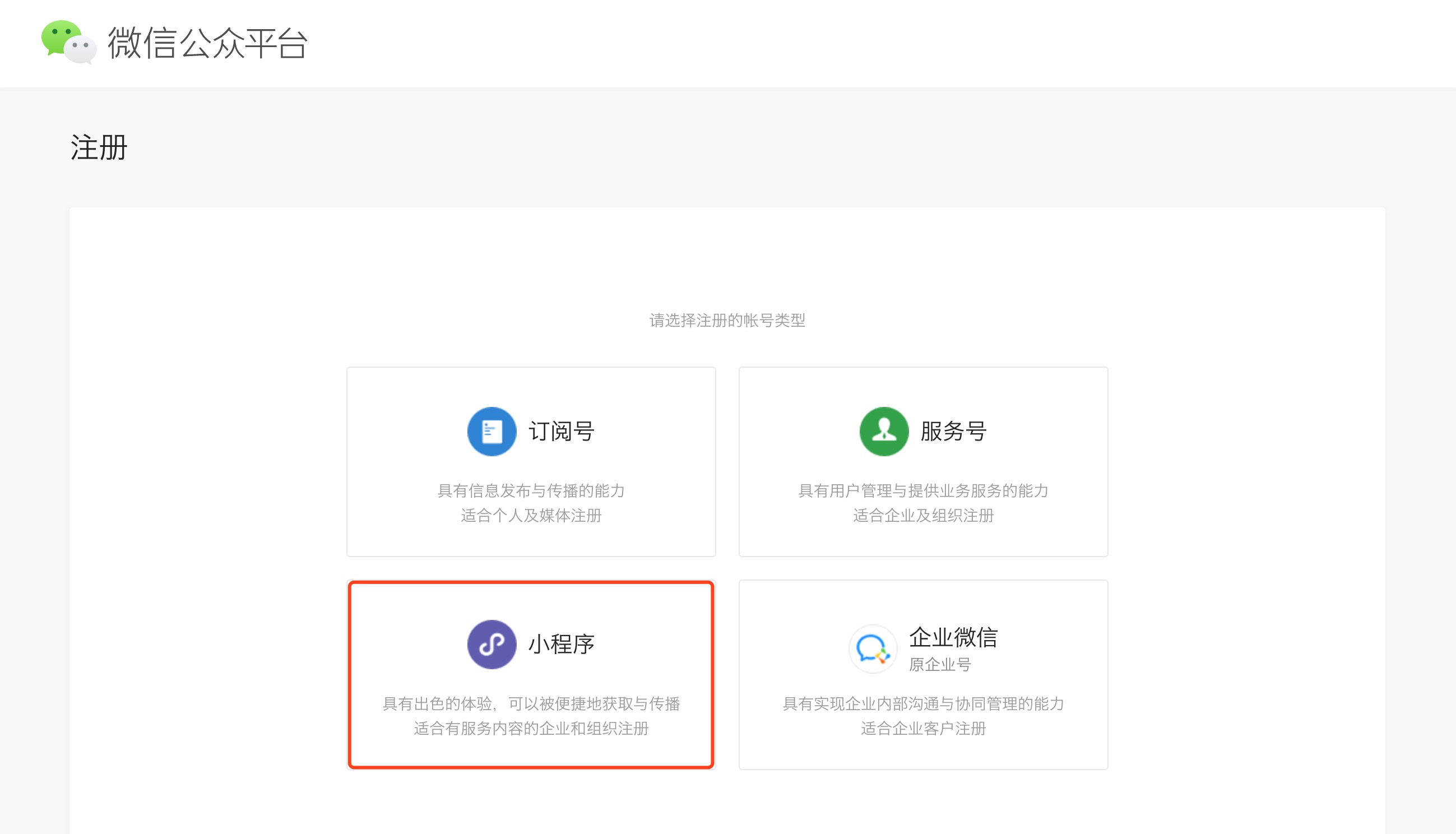Click the text 适合企业客户注册
This screenshot has width=1456, height=834.
[924, 729]
